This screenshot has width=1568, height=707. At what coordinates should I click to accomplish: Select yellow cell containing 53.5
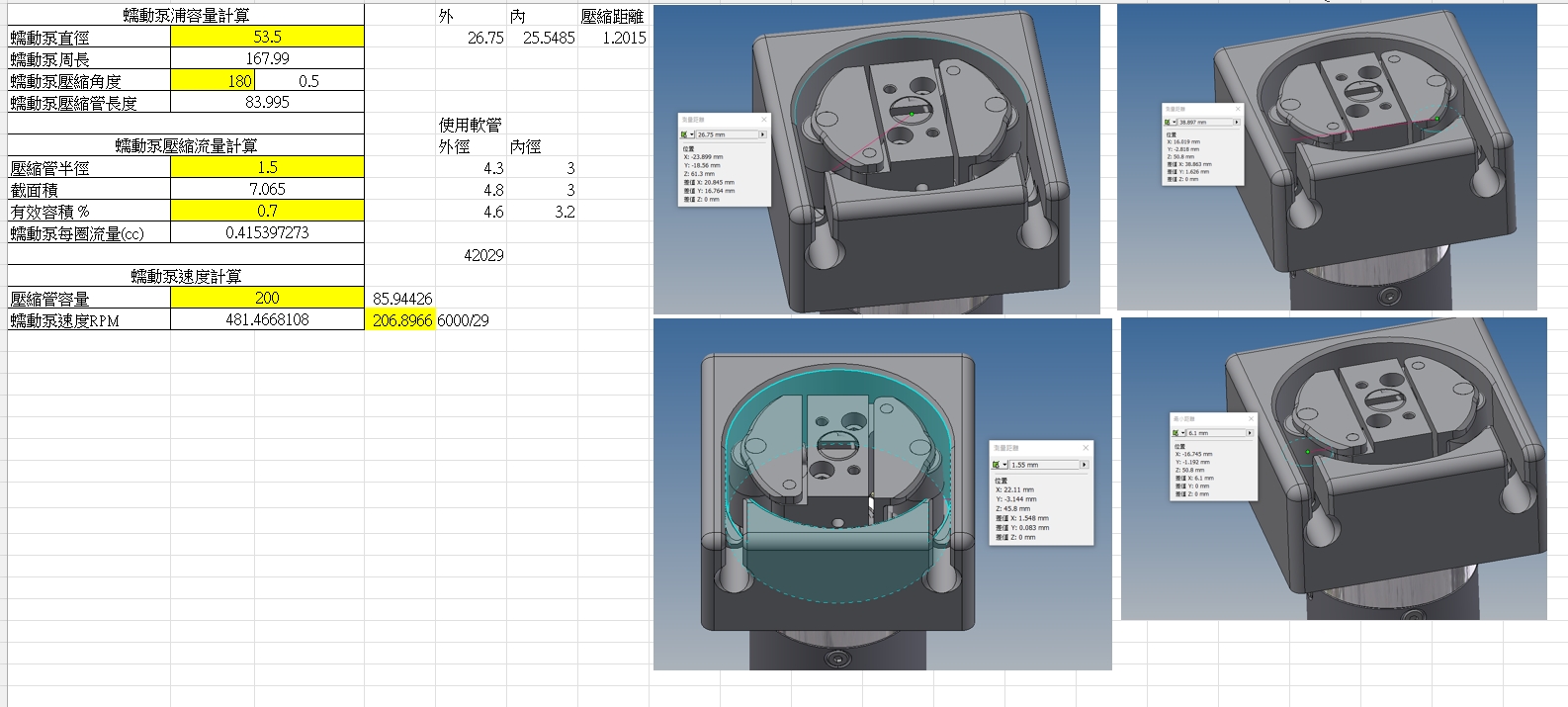coord(267,38)
